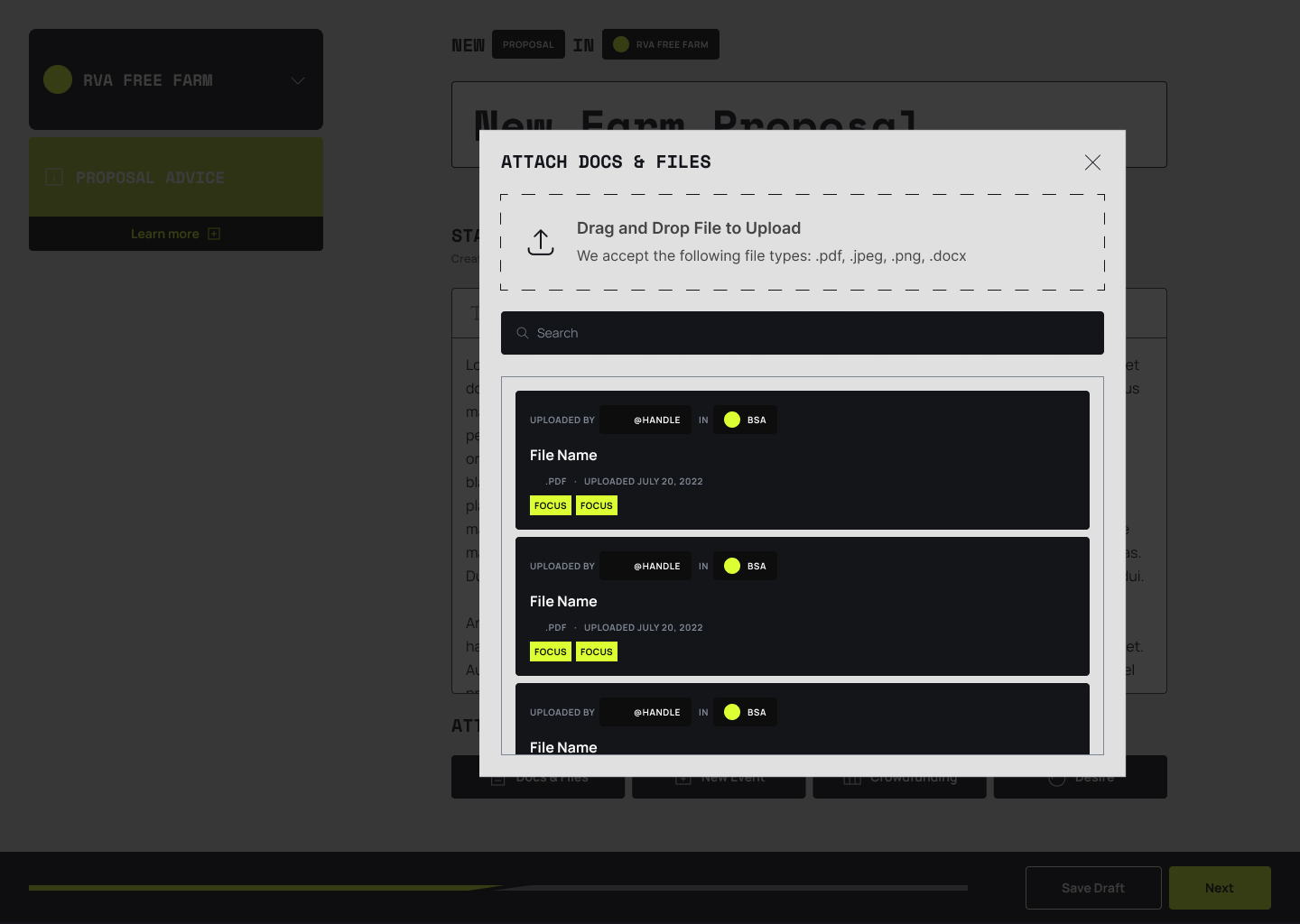Click the BSA green circle icon on second card
Image resolution: width=1300 pixels, height=924 pixels.
[732, 566]
